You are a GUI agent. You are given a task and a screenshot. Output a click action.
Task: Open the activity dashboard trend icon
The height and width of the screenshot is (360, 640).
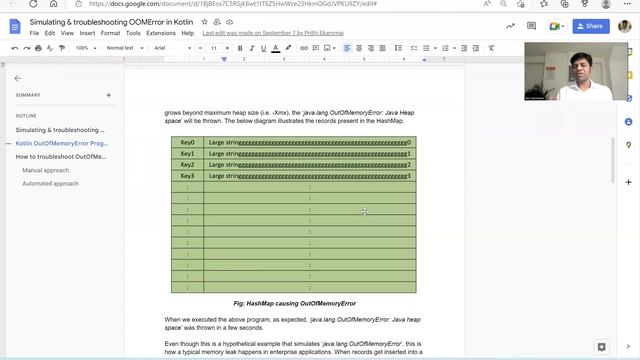[510, 26]
